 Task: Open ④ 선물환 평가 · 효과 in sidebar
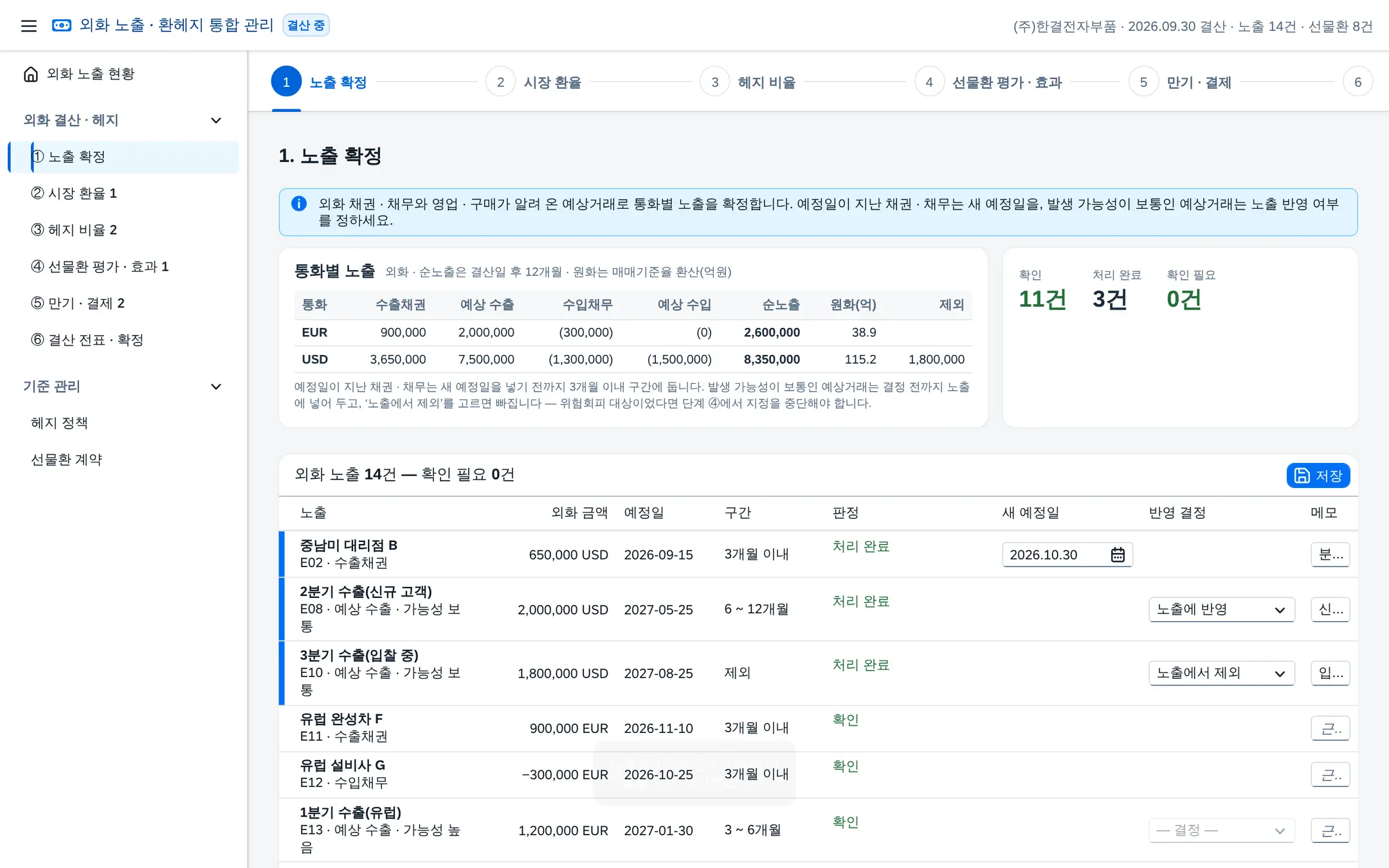(123, 267)
